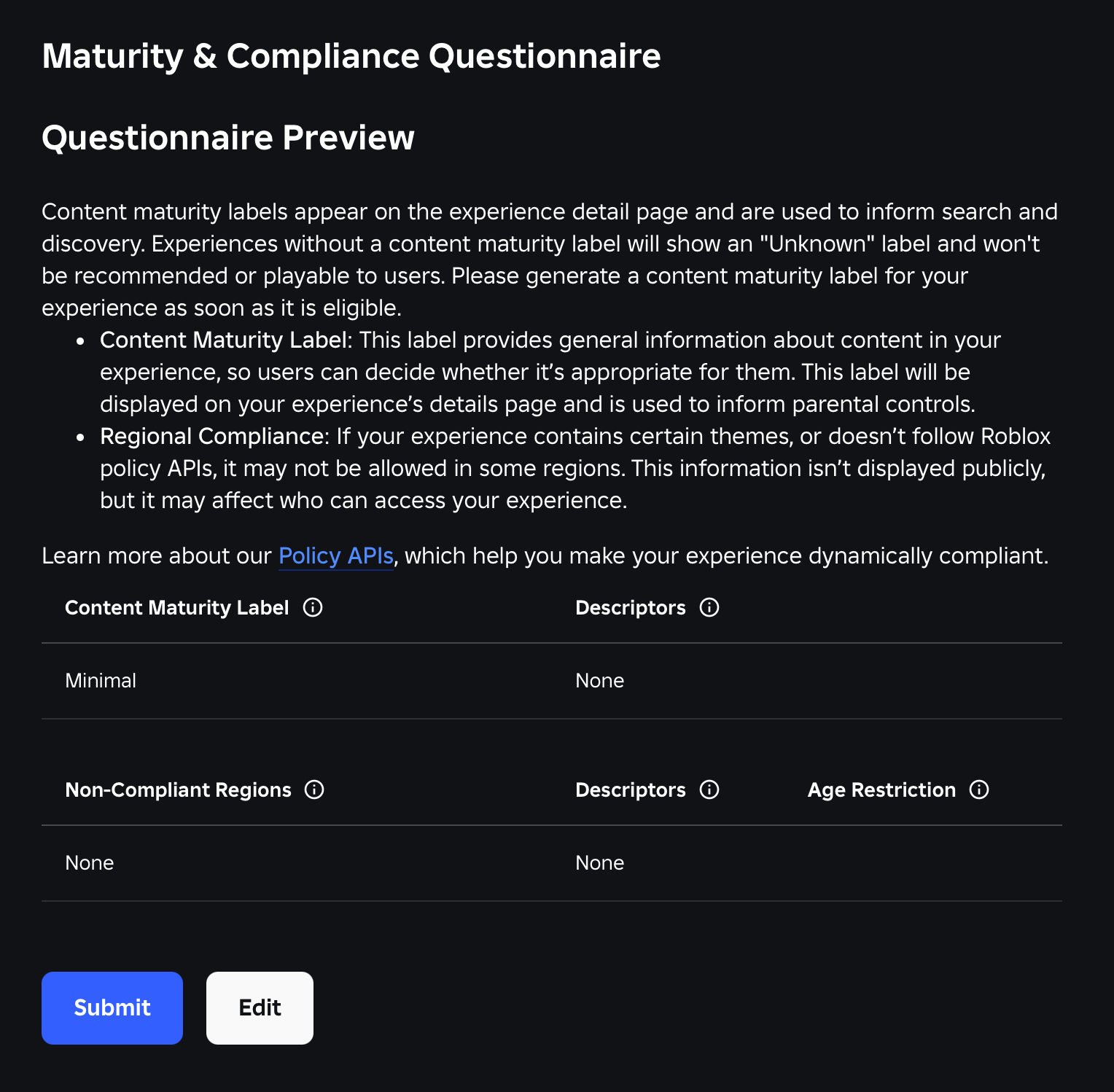The width and height of the screenshot is (1114, 1092).
Task: Click the Non-Compliant Regions column header text
Action: 178,789
